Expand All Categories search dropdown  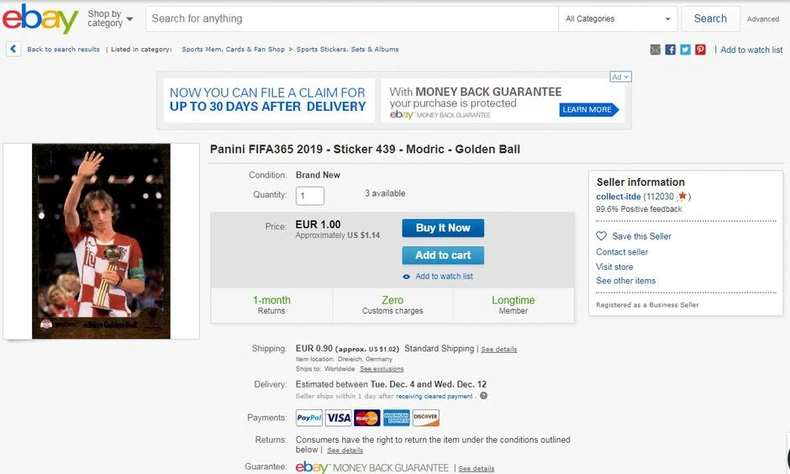(617, 18)
